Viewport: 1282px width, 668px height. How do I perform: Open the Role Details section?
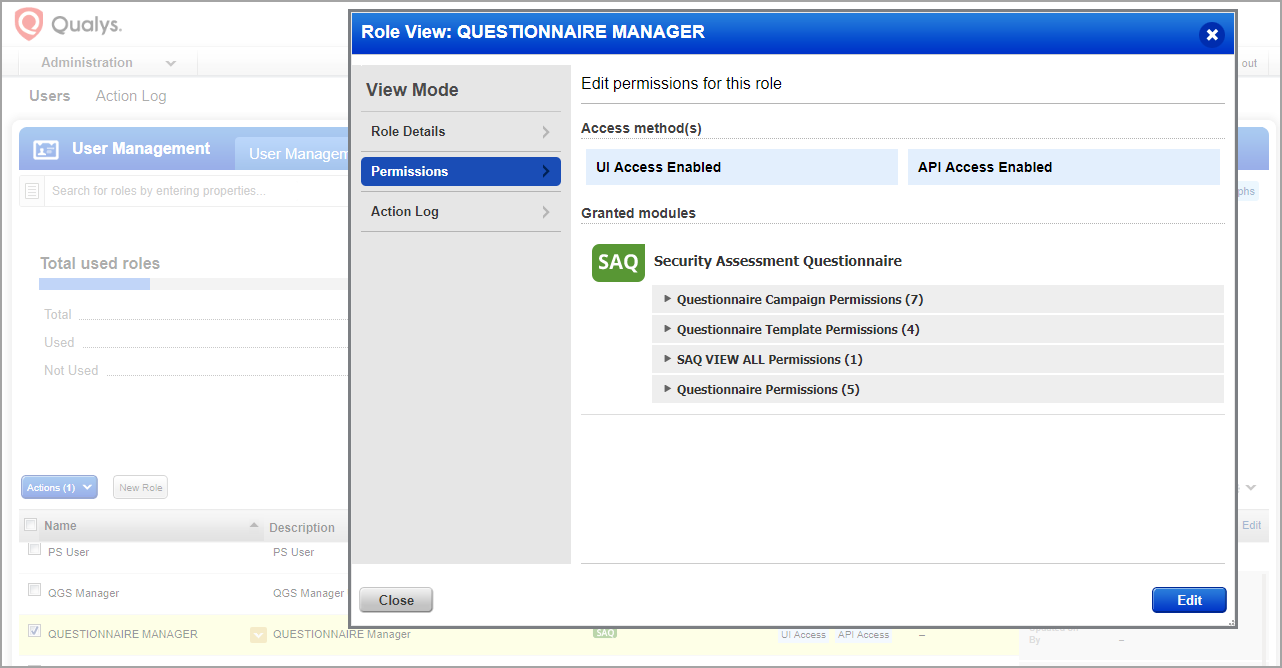pyautogui.click(x=461, y=131)
